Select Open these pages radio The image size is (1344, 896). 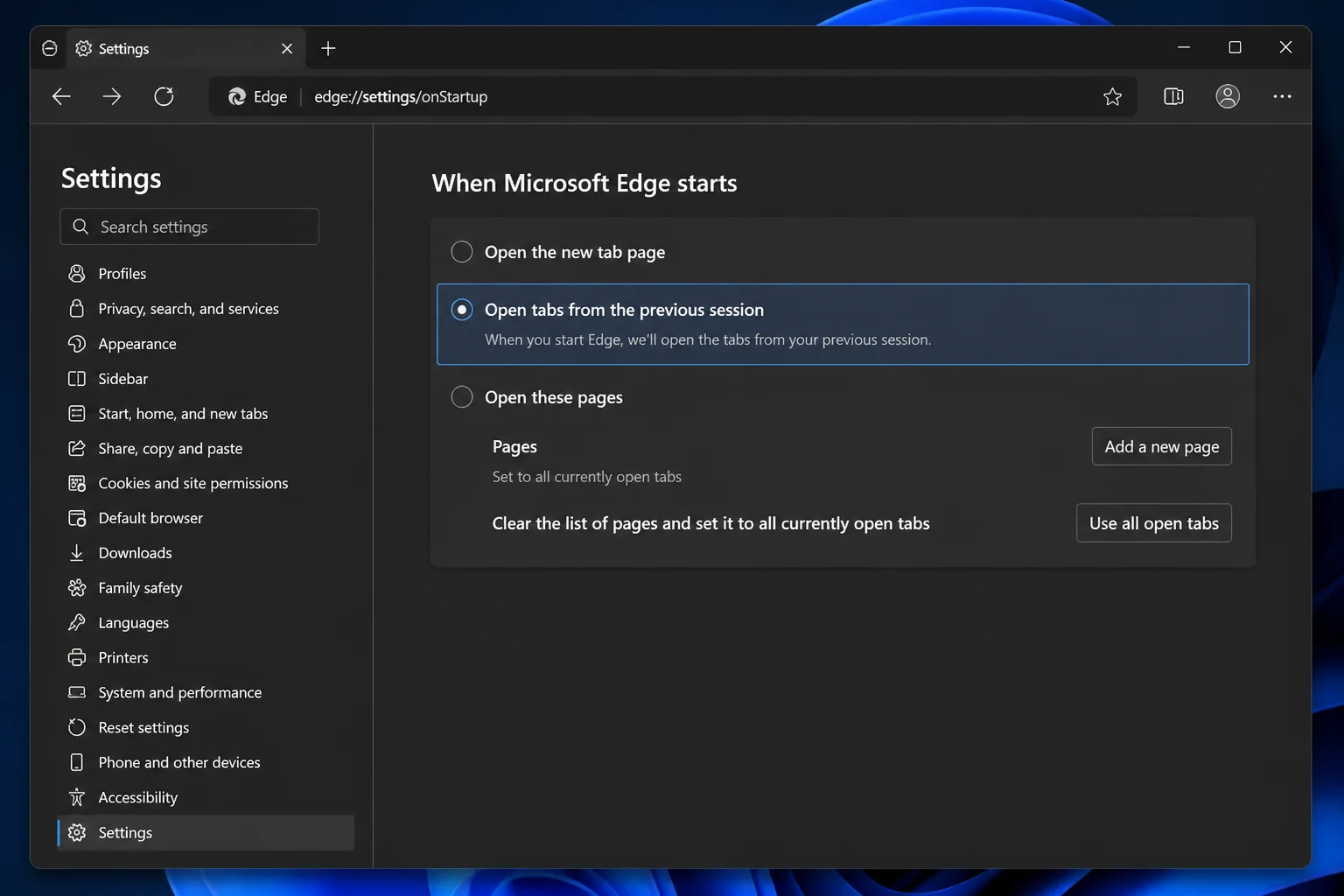point(462,397)
